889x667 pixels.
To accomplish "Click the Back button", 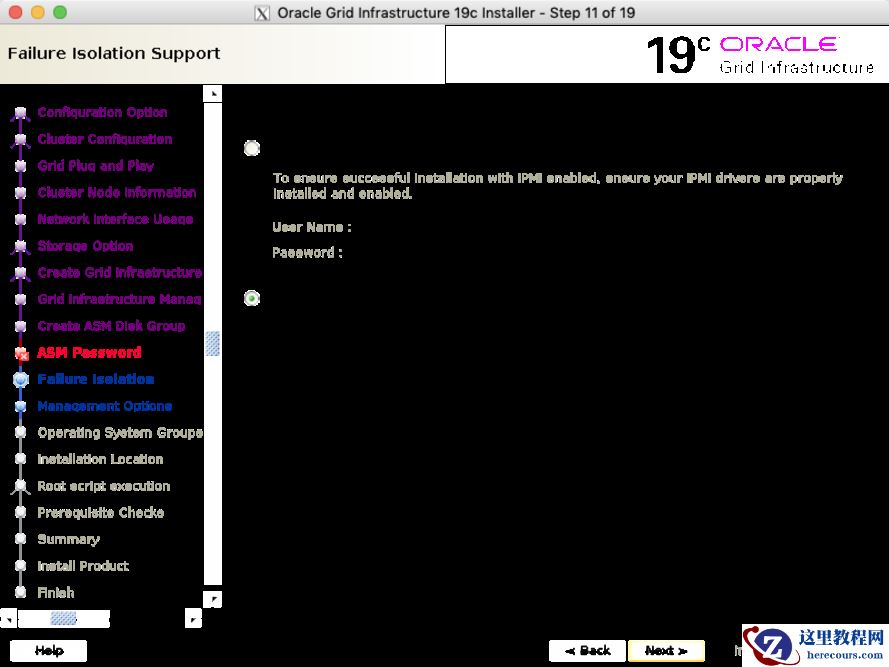I will click(x=587, y=651).
